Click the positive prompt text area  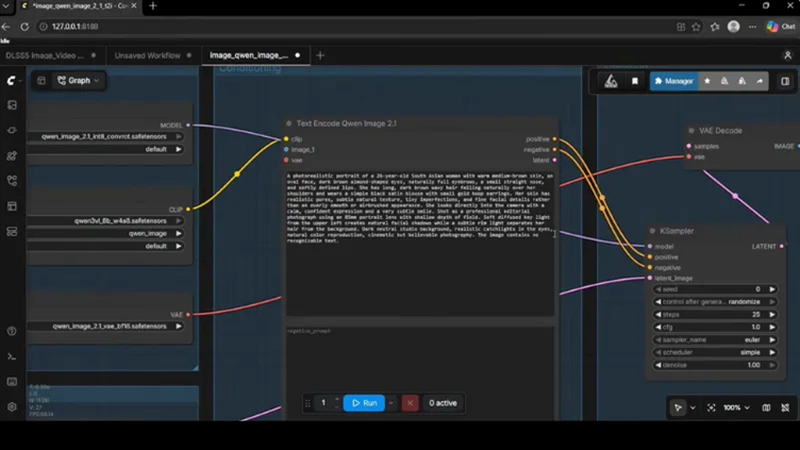[420, 244]
